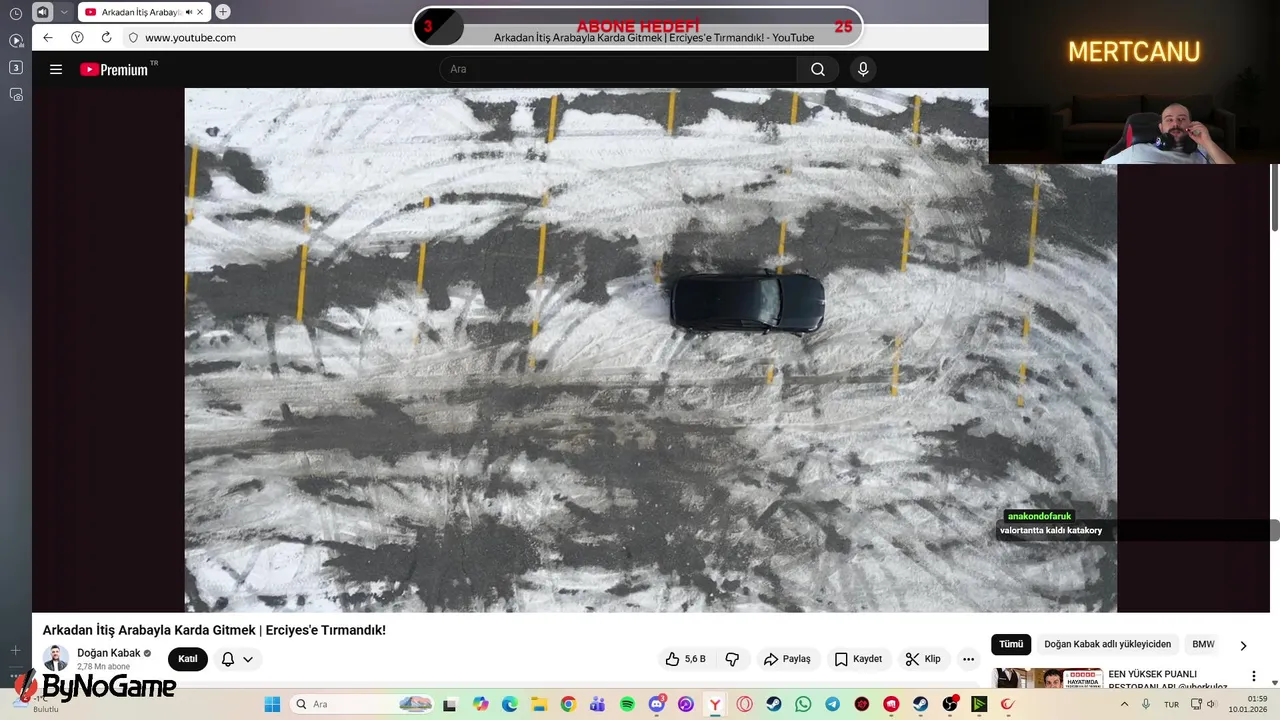This screenshot has height=720, width=1280.
Task: Open Spotify from taskbar
Action: (627, 704)
